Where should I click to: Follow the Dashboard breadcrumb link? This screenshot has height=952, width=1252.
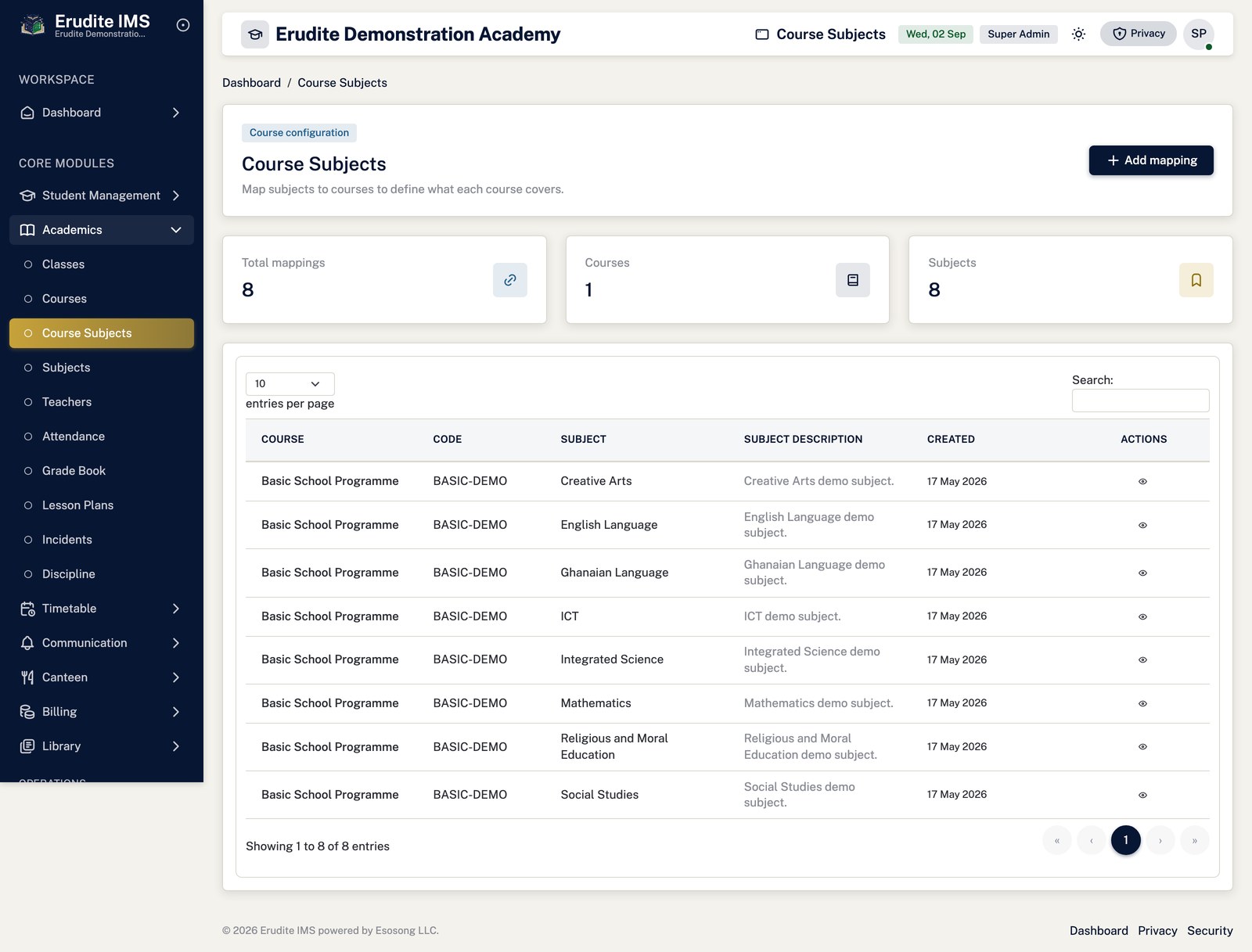click(x=251, y=83)
